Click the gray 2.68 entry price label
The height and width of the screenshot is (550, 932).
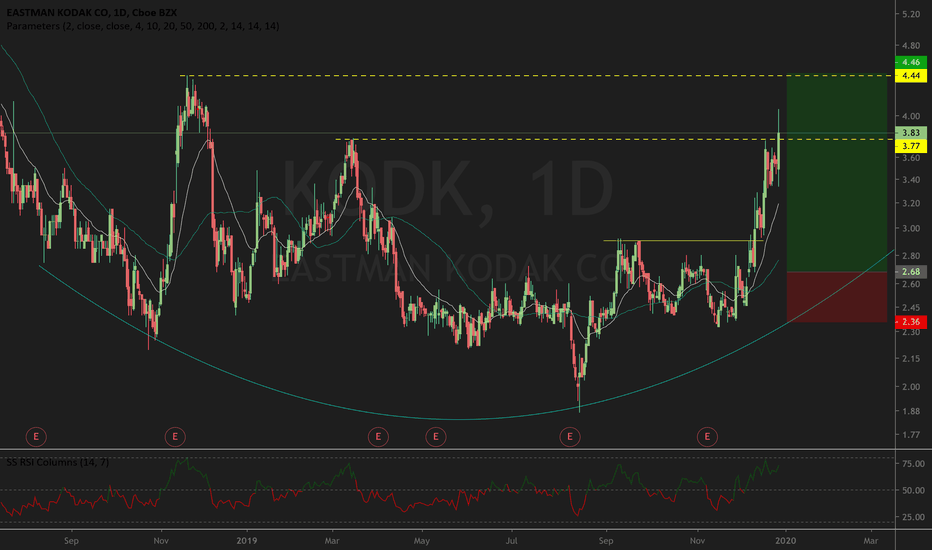911,272
